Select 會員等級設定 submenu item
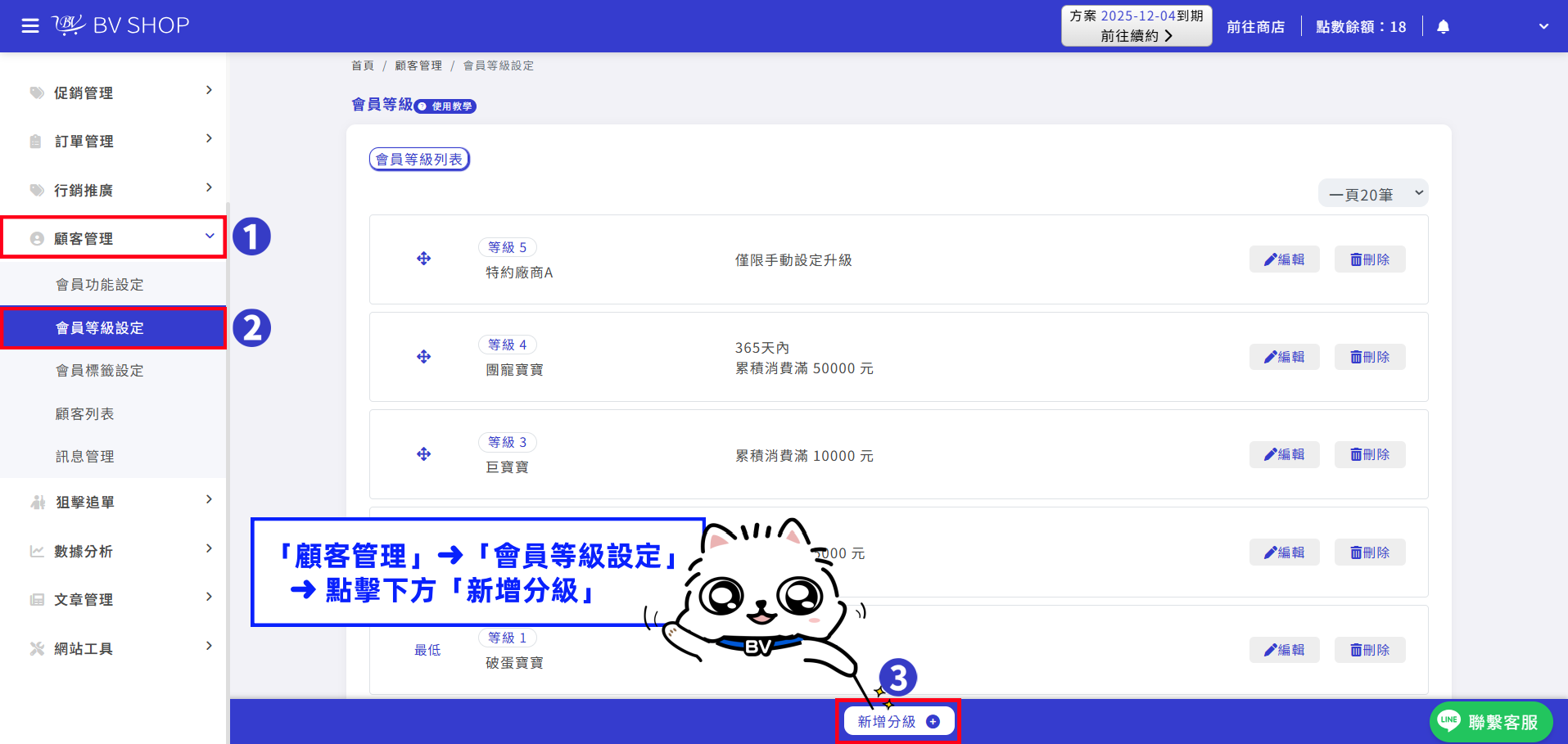The image size is (1568, 744). point(113,328)
